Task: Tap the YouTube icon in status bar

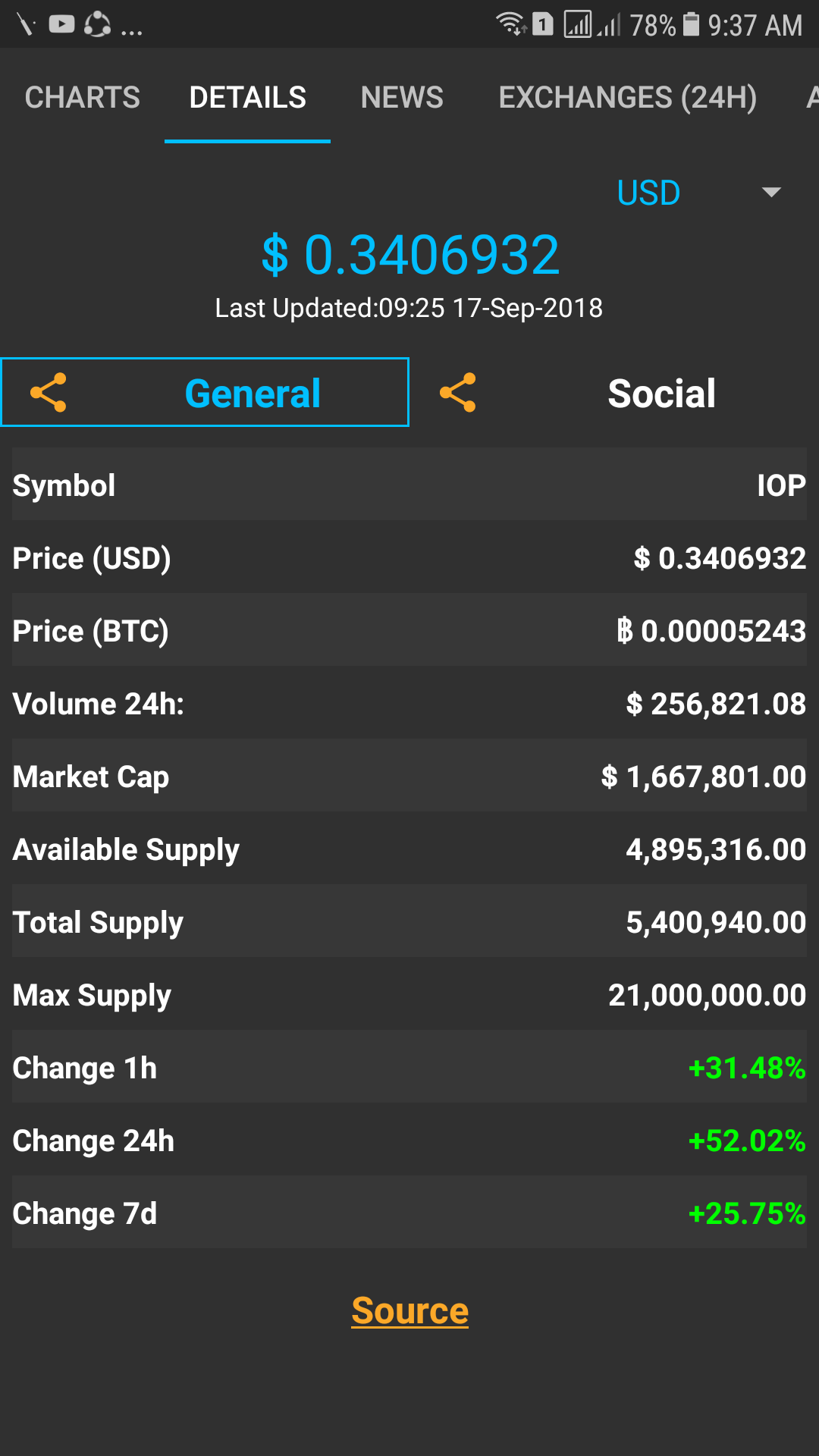Action: 61,24
